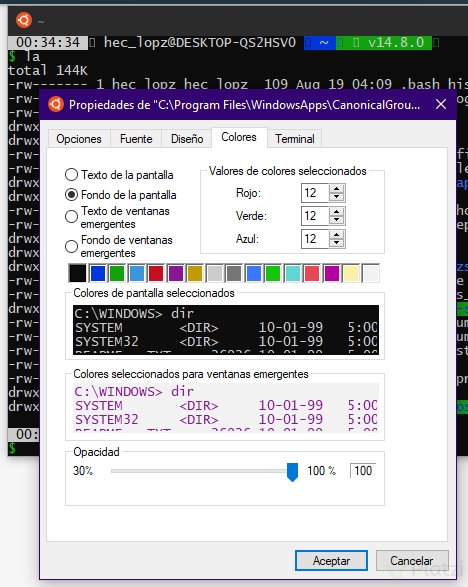The width and height of the screenshot is (468, 587).
Task: Pick the dark gray color swatch
Action: point(234,273)
